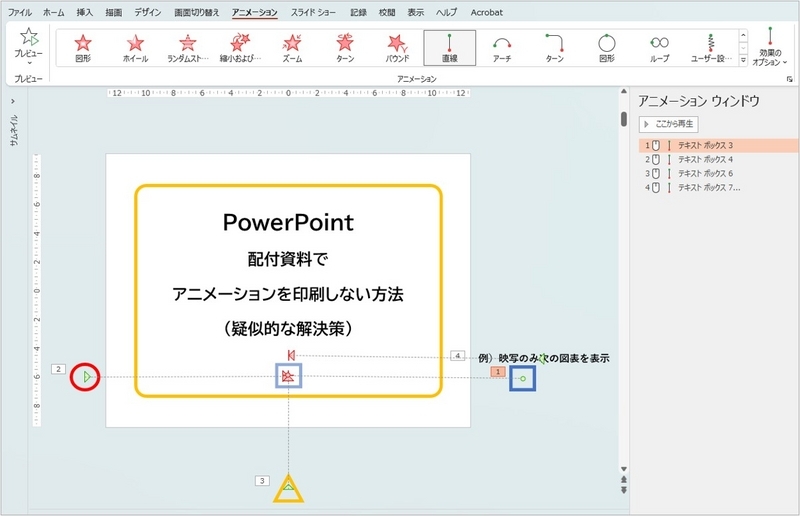Go to next slide with double-down arrow

pos(623,490)
